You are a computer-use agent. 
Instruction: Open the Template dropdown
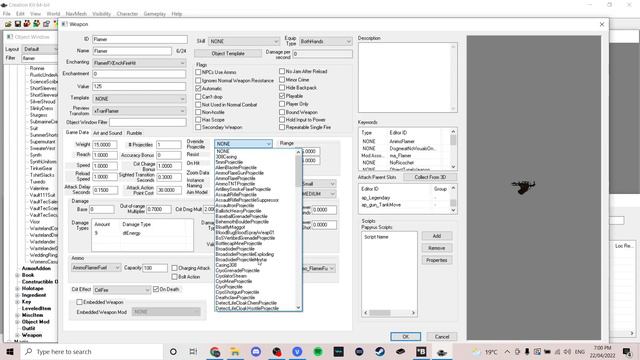pyautogui.click(x=139, y=99)
